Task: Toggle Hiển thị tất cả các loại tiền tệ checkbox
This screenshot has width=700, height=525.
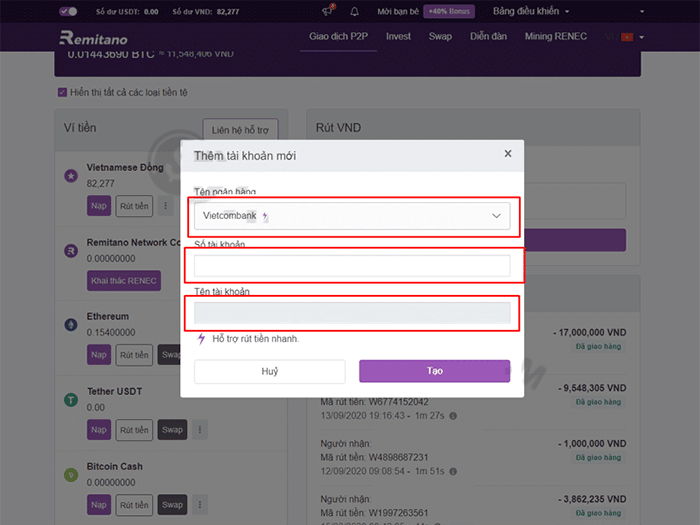Action: tap(62, 92)
